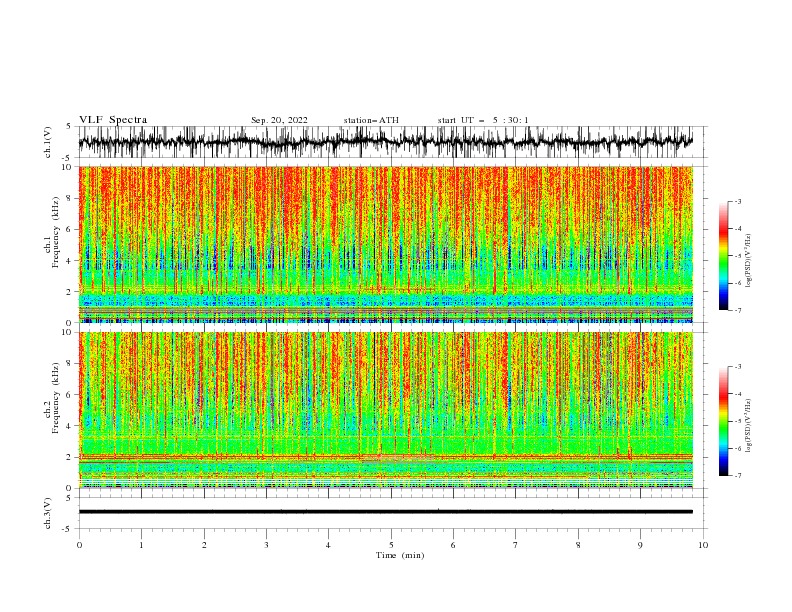
Task: Click the "ch.3(V)" waveform axis label
Action: [48, 513]
